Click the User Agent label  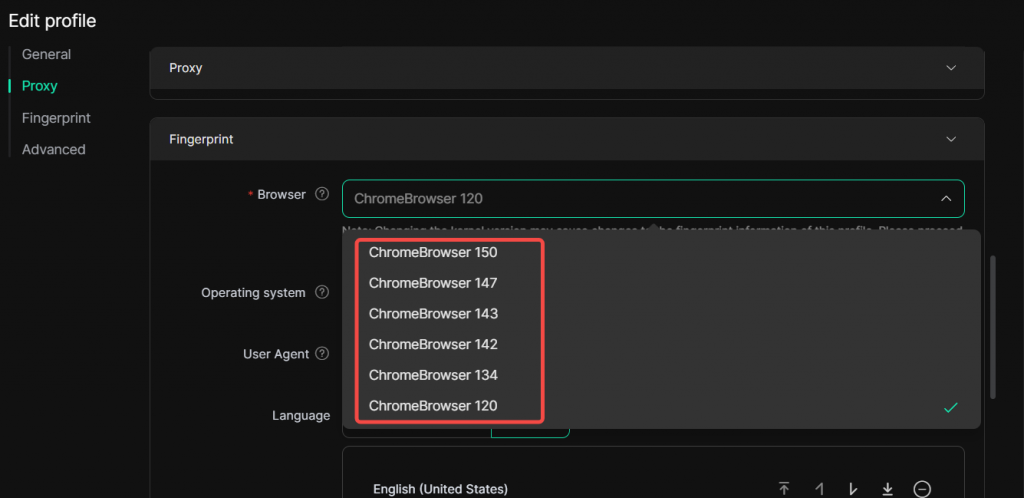276,354
